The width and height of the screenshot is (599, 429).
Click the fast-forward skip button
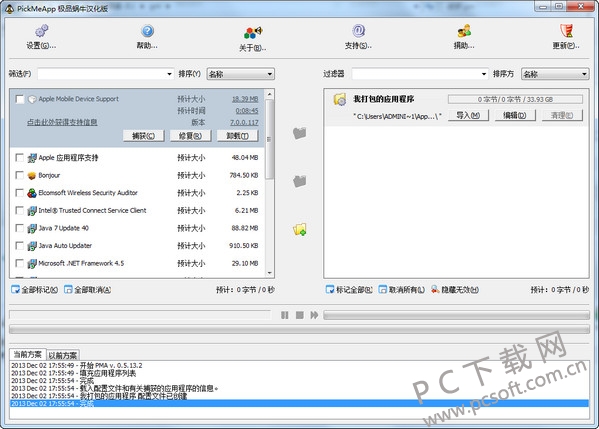pyautogui.click(x=314, y=315)
